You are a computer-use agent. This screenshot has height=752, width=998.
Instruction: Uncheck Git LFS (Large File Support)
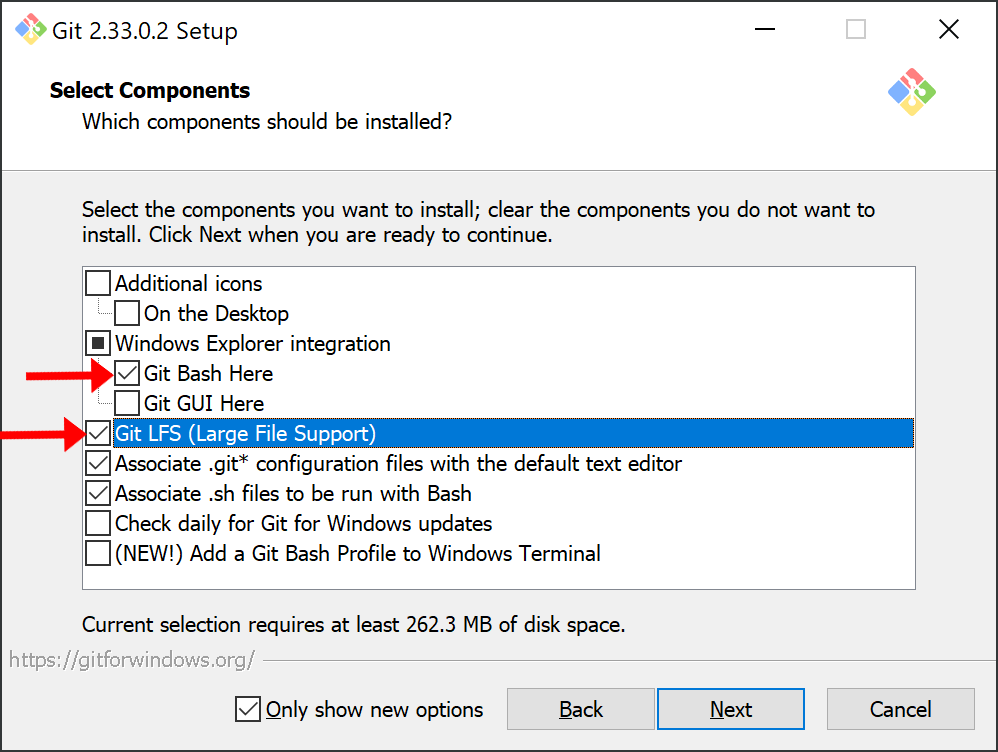click(98, 433)
